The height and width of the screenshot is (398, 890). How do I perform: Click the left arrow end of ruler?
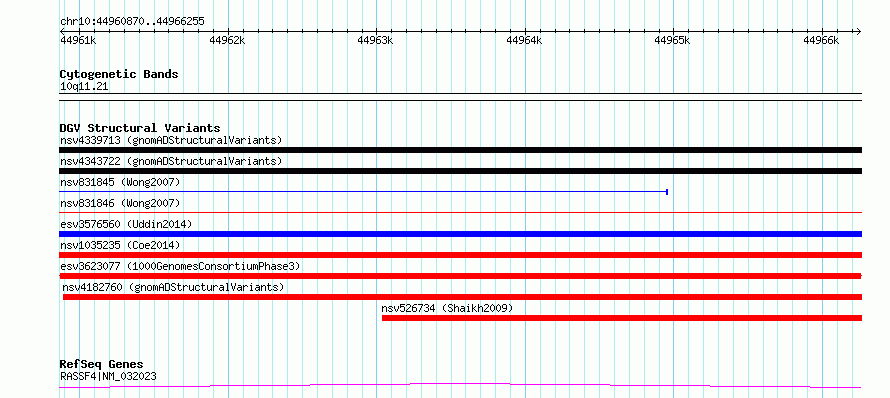pyautogui.click(x=63, y=31)
